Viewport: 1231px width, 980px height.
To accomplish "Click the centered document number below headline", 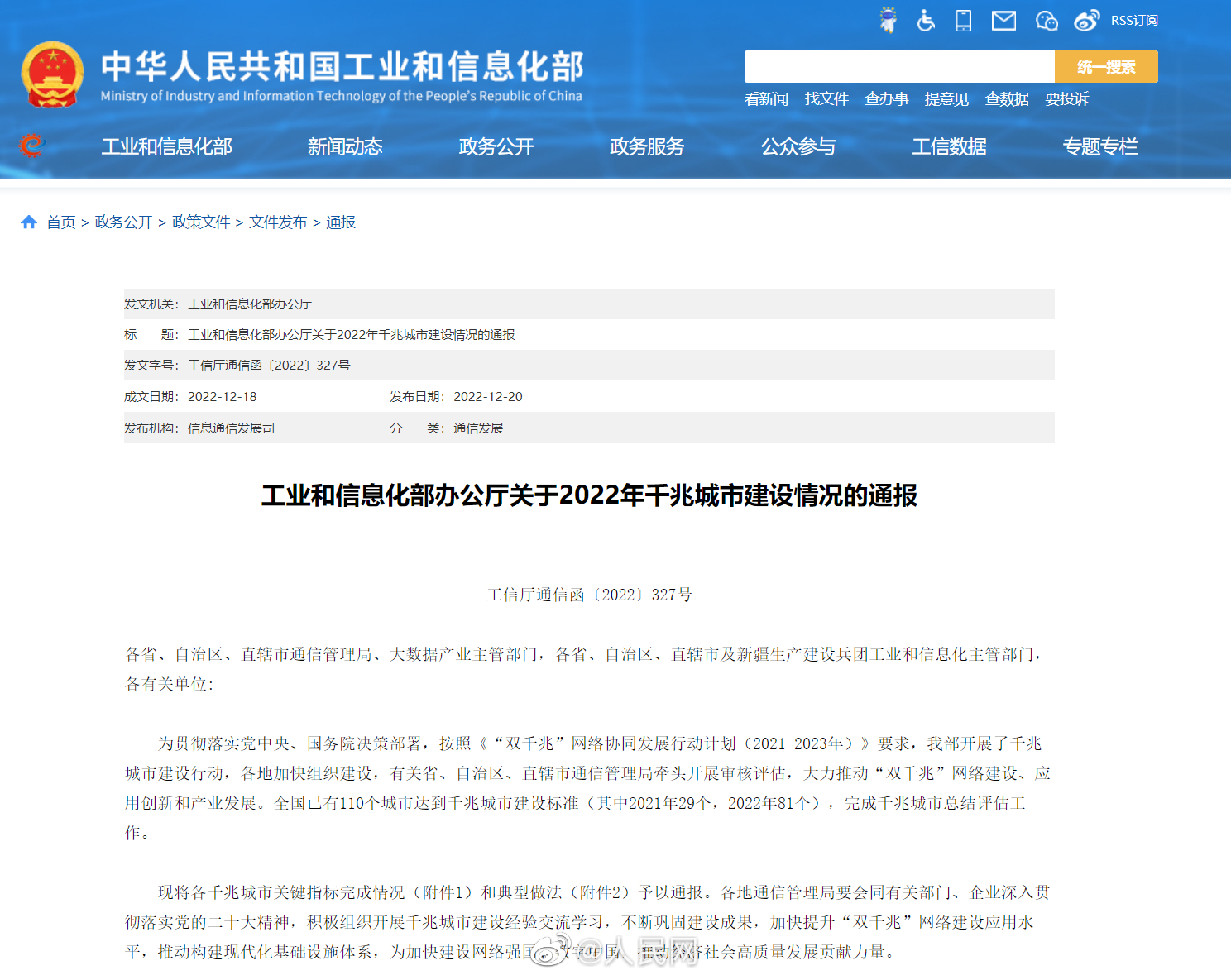I will pyautogui.click(x=589, y=595).
